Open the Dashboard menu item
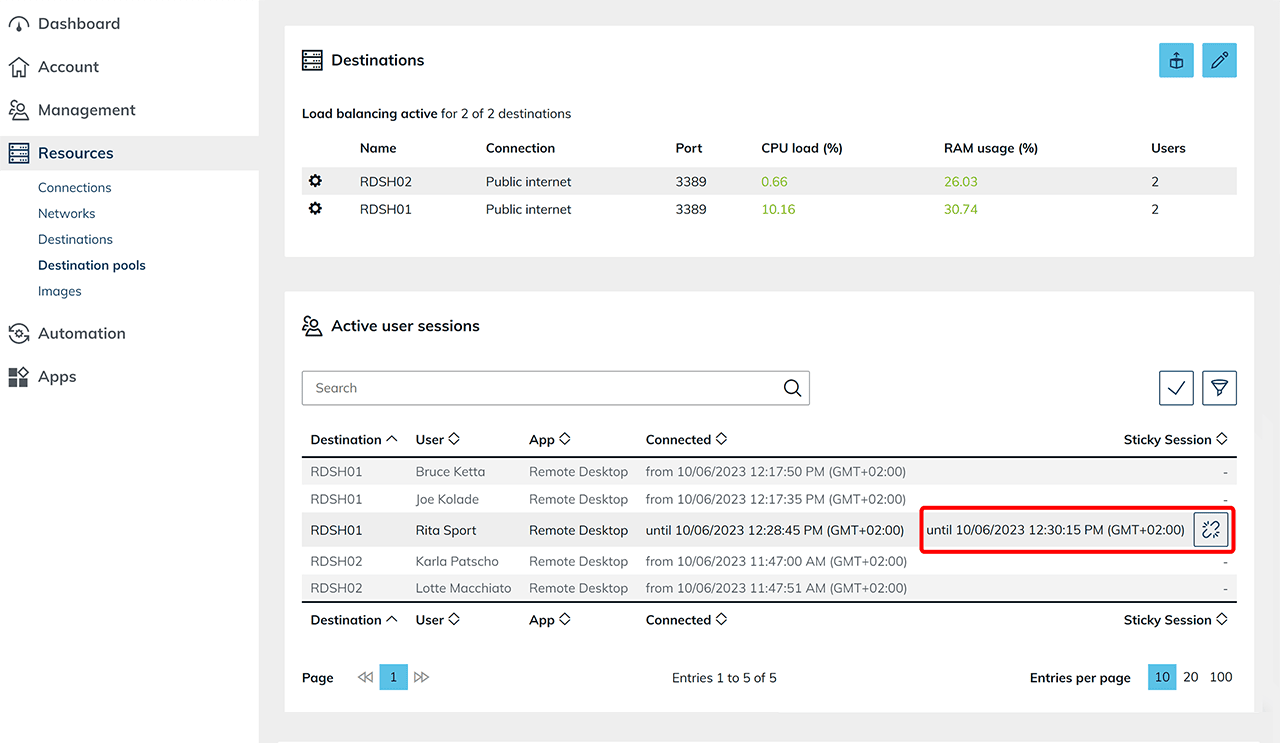Screen dimensions: 1280x743 78,23
